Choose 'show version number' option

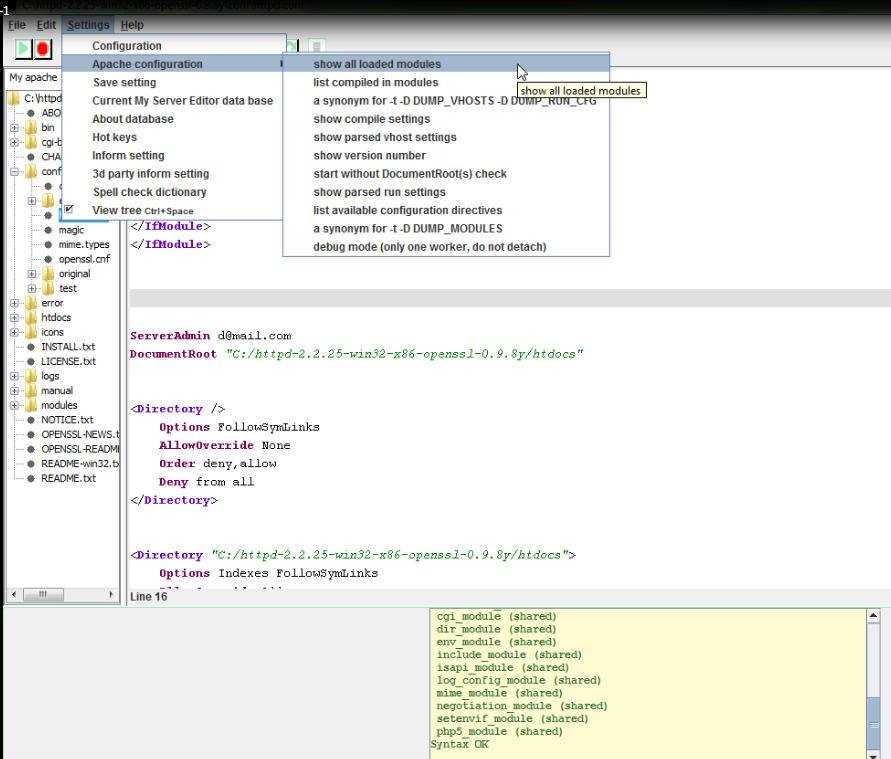369,155
